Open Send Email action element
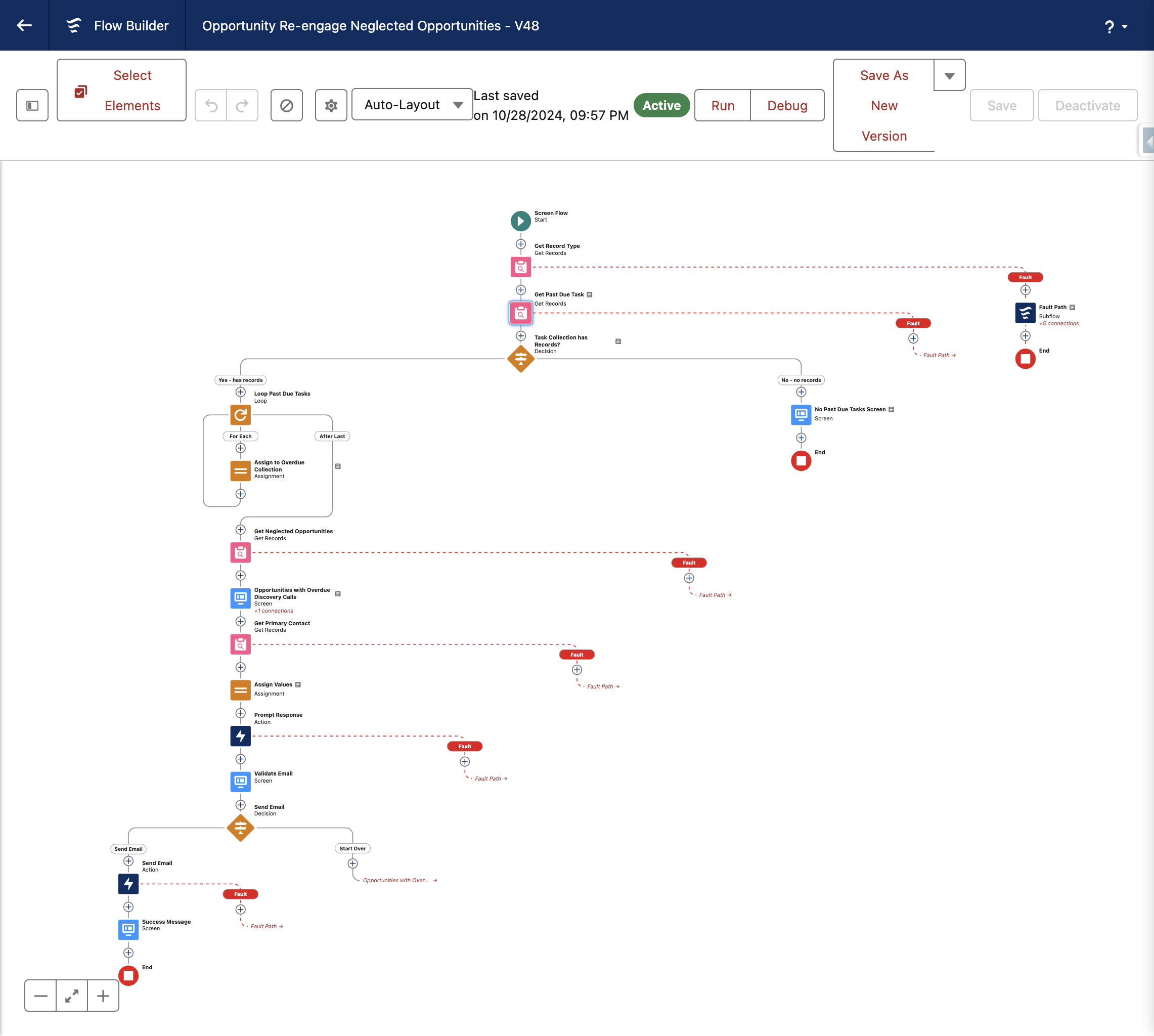 128,884
